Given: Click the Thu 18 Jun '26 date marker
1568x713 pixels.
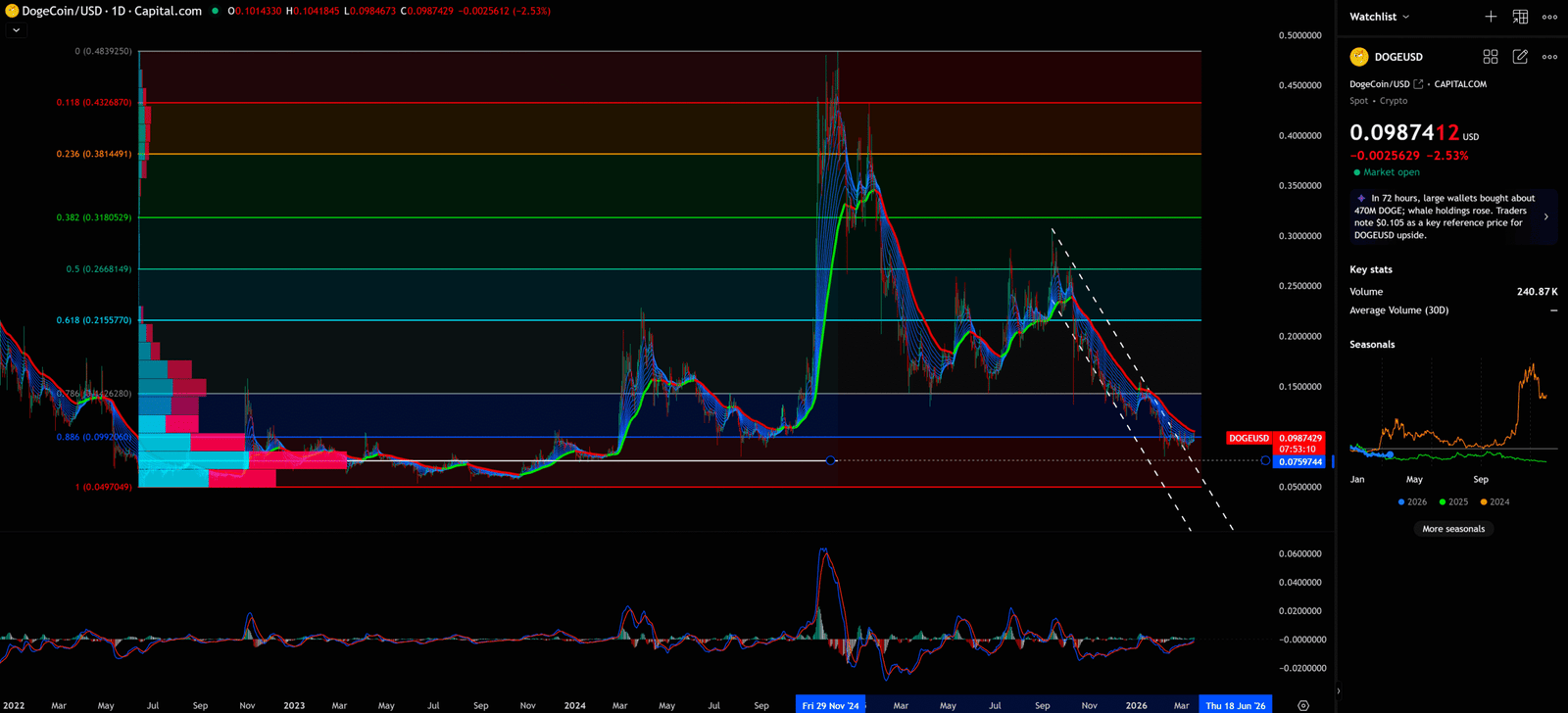Looking at the screenshot, I should click(x=1235, y=705).
